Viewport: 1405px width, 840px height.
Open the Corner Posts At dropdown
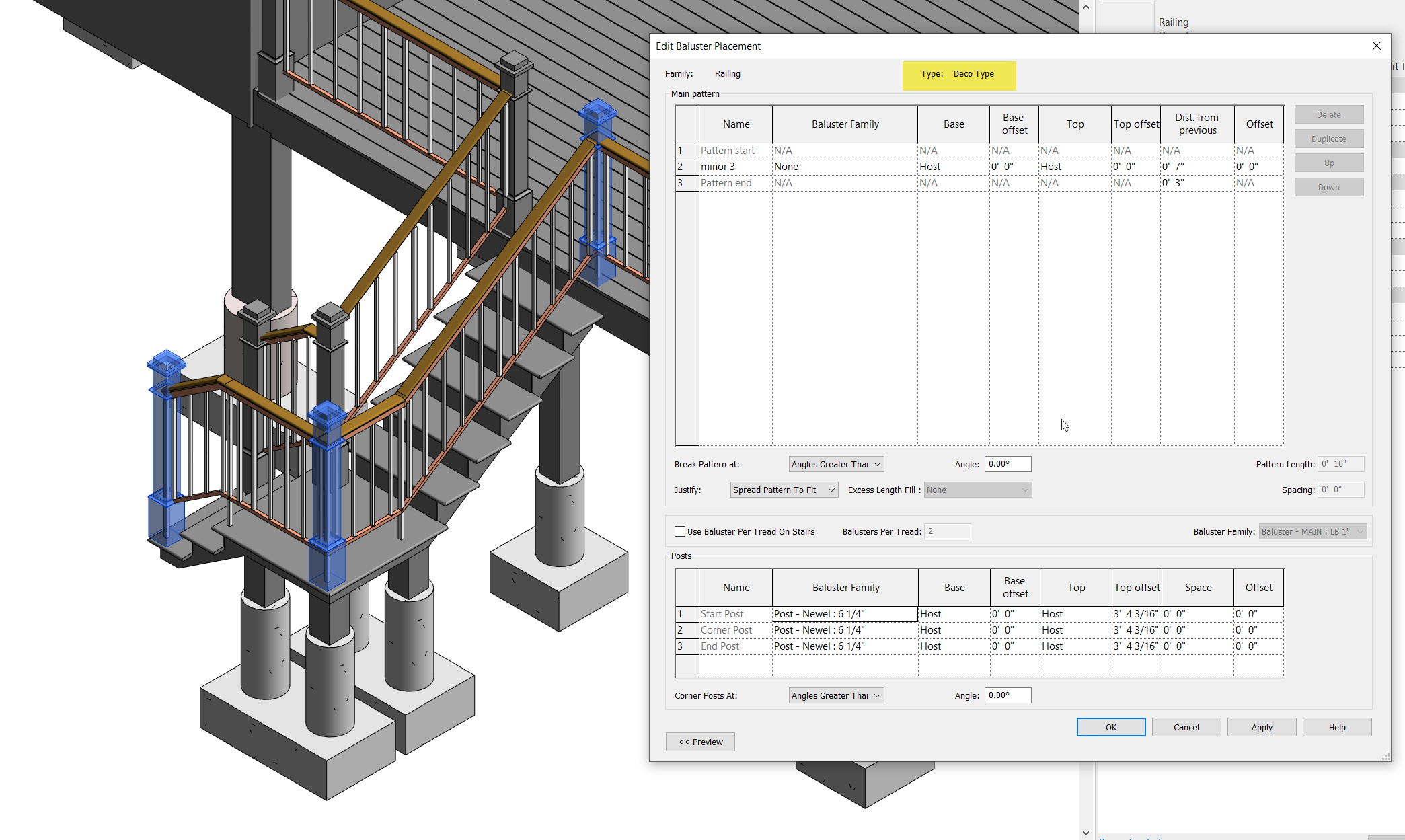click(835, 695)
